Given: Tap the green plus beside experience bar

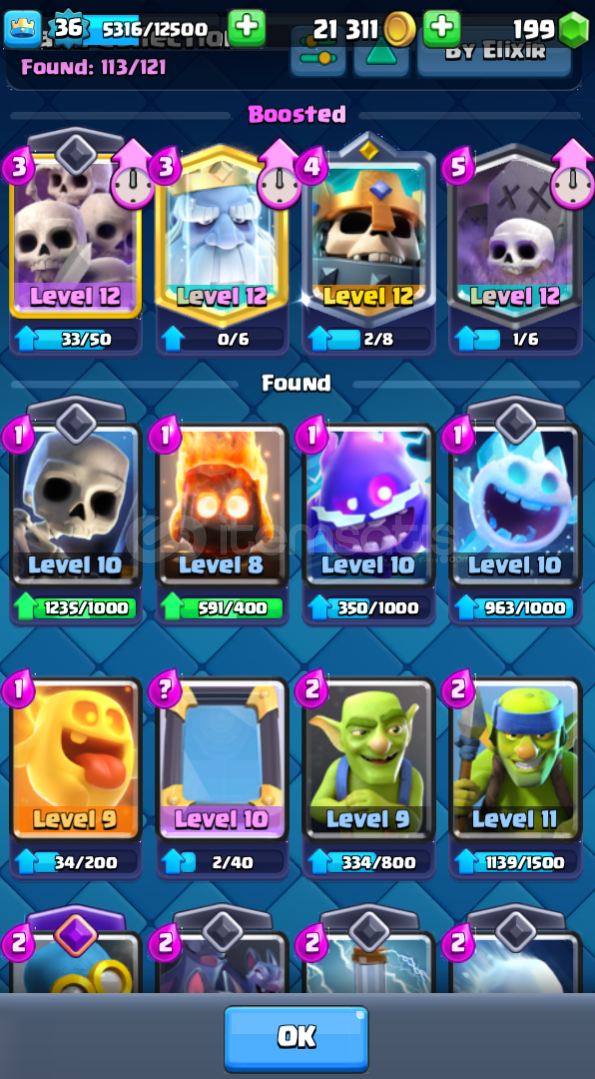Looking at the screenshot, I should (x=247, y=28).
